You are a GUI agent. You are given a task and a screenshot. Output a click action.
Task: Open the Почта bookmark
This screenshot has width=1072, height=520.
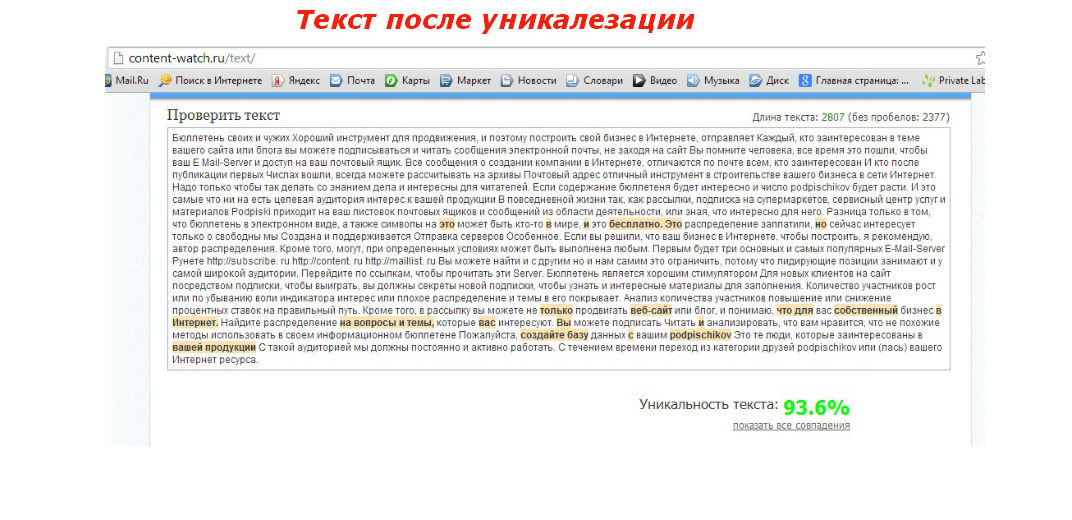coord(352,80)
